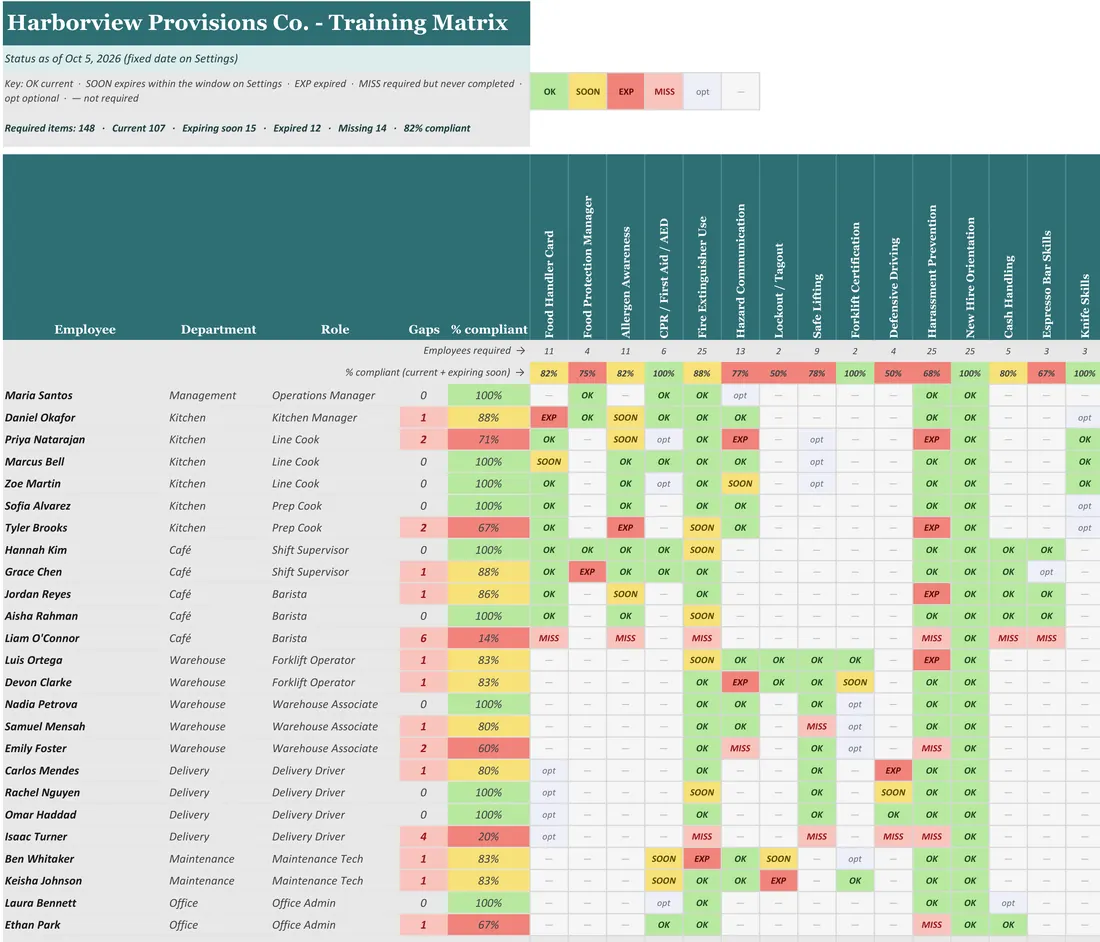1100x942 pixels.
Task: Click the 75% Food Protection Manager compliance cell
Action: [588, 373]
